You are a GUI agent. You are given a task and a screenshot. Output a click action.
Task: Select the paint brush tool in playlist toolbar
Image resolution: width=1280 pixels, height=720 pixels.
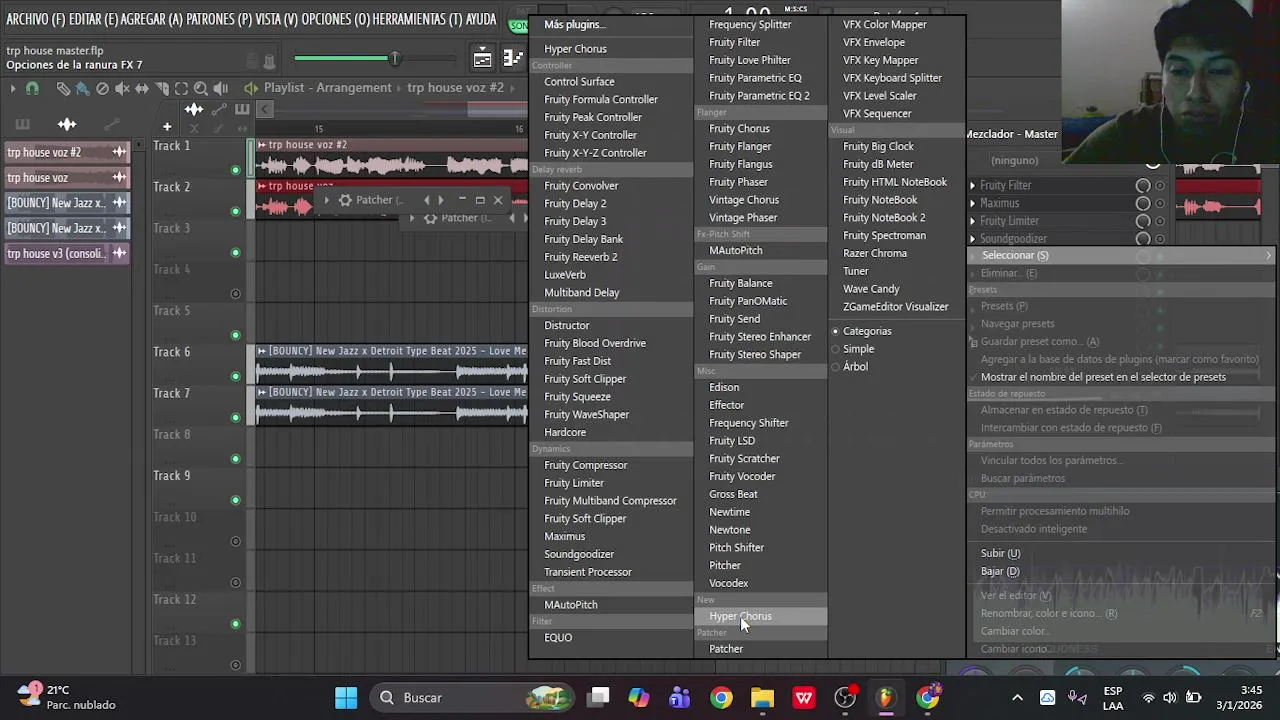[82, 88]
